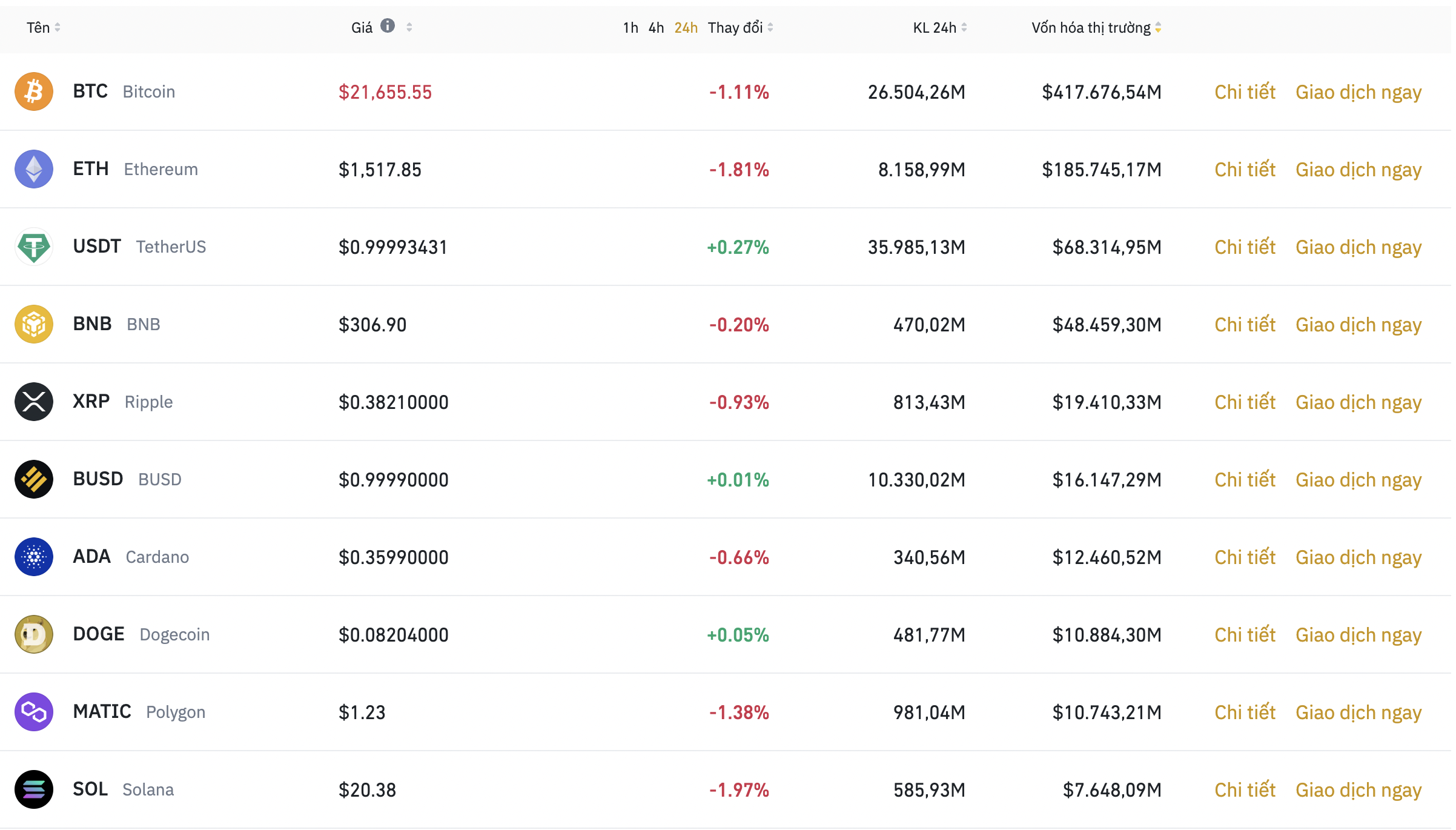This screenshot has width=1456, height=830.
Task: Sort by the Giá price arrows
Action: [409, 27]
